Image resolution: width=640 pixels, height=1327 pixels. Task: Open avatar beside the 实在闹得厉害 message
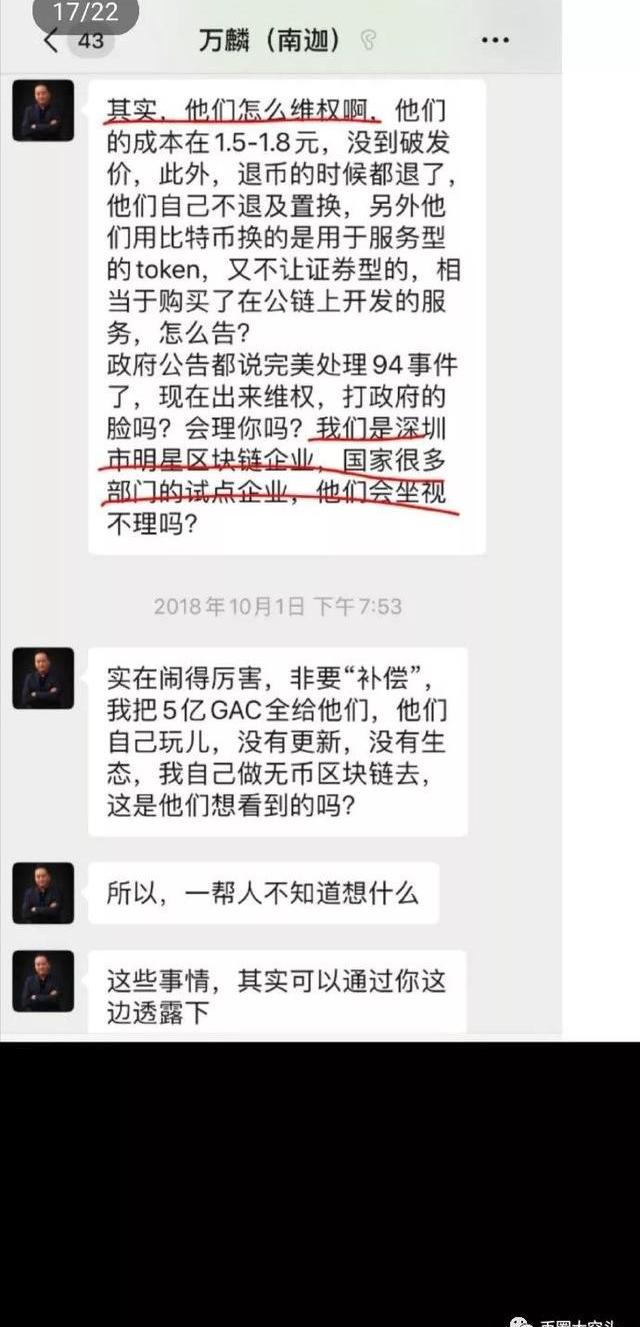[x=43, y=678]
